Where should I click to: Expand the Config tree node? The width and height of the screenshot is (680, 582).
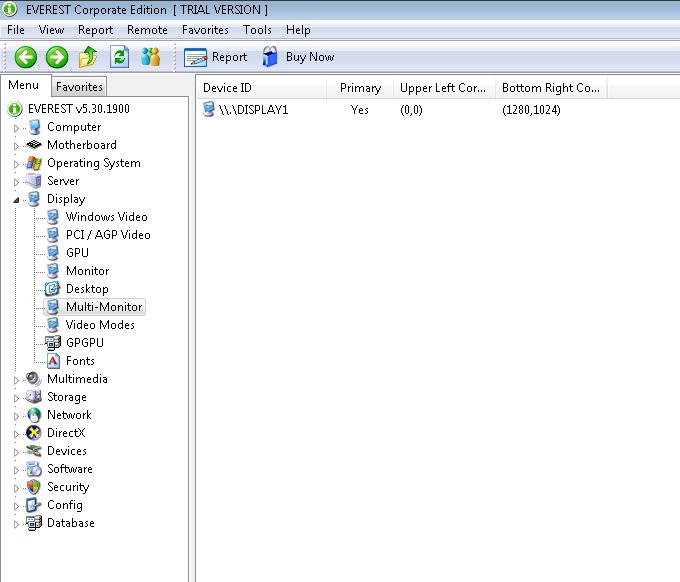[x=16, y=506]
